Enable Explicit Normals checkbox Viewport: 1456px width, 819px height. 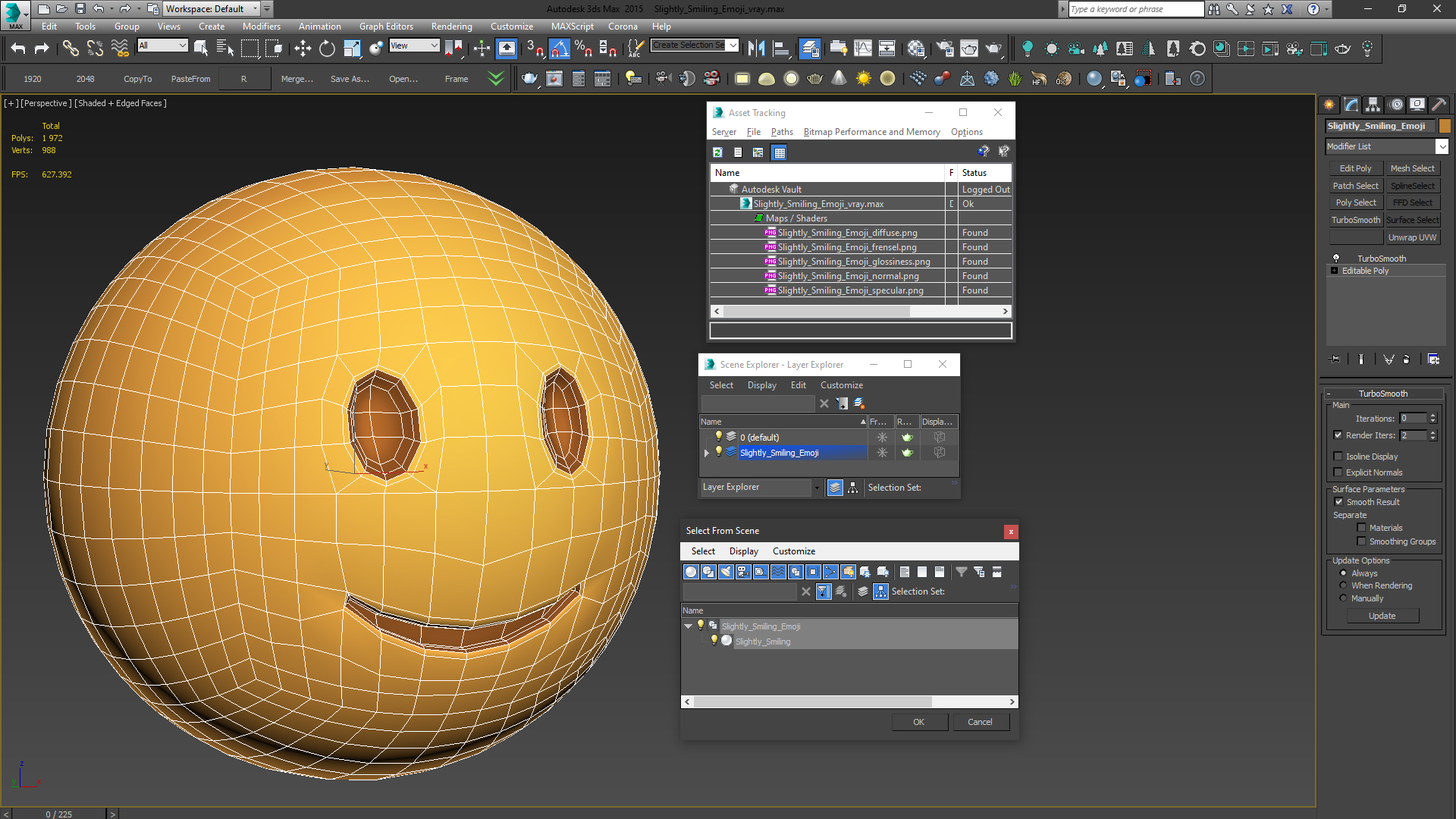tap(1338, 472)
